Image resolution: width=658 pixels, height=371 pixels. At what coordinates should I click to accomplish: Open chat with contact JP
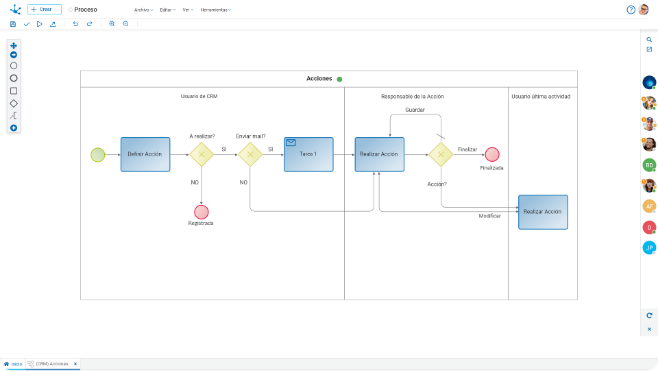649,248
